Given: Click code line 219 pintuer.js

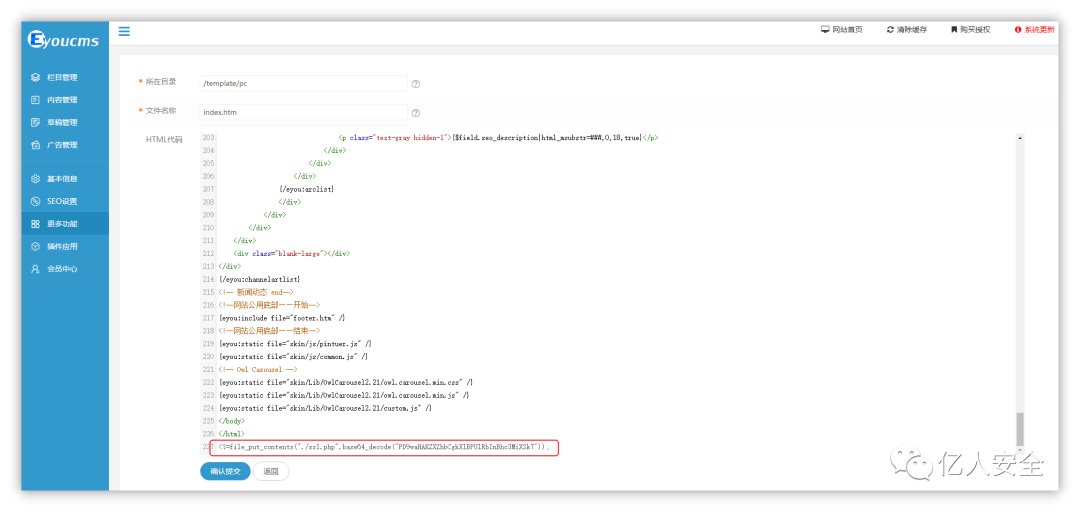Looking at the screenshot, I should coord(295,343).
